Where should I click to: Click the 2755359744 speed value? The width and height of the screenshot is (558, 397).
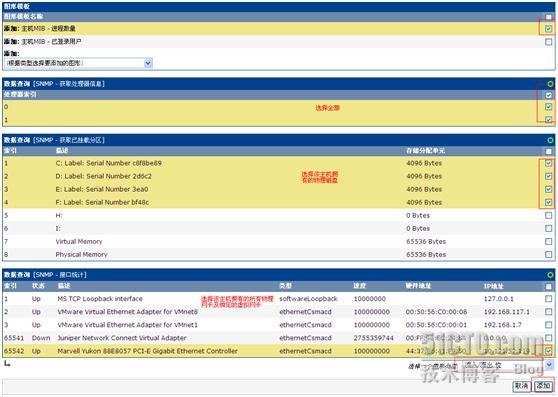(373, 338)
